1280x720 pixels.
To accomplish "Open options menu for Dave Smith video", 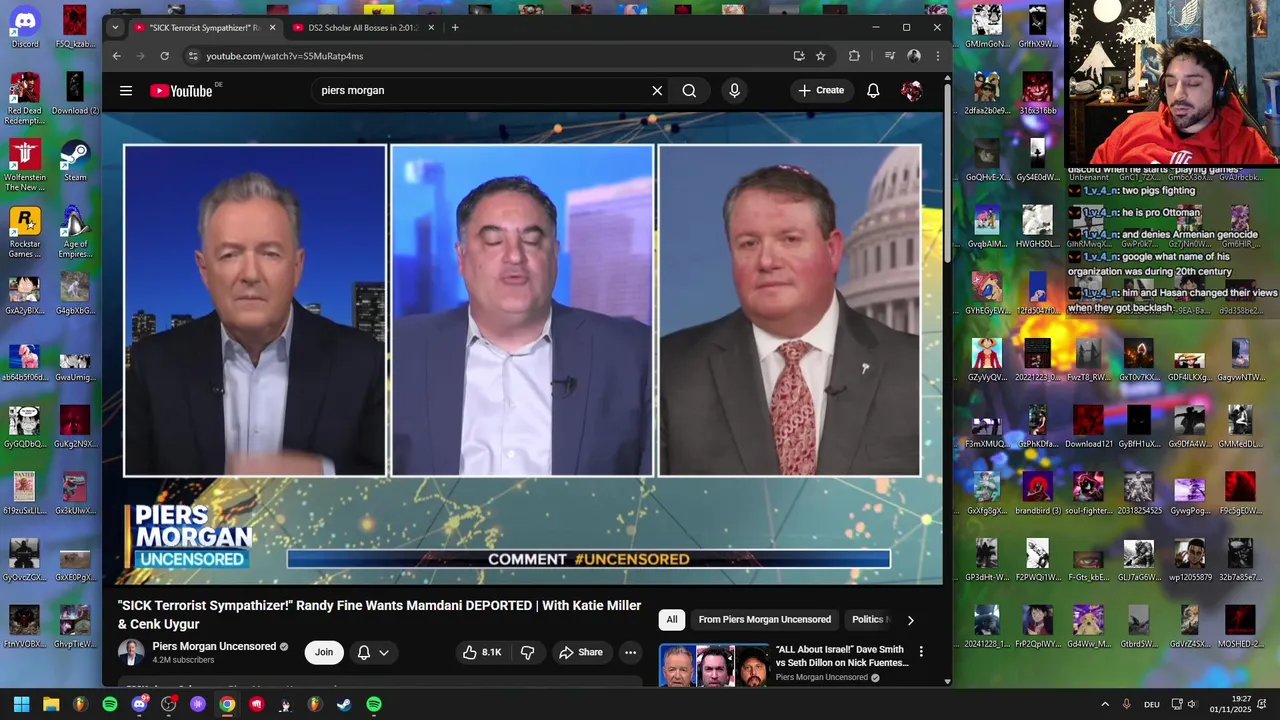I will (921, 651).
